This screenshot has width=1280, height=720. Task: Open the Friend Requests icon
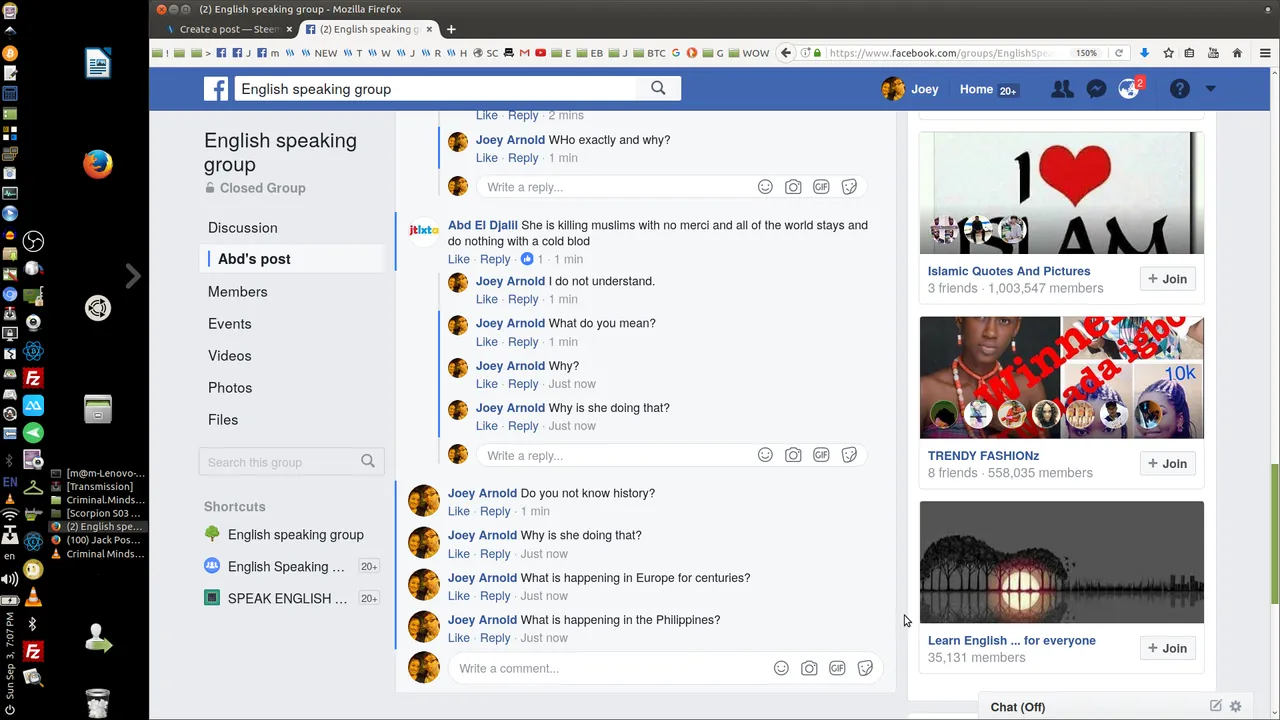[1062, 89]
